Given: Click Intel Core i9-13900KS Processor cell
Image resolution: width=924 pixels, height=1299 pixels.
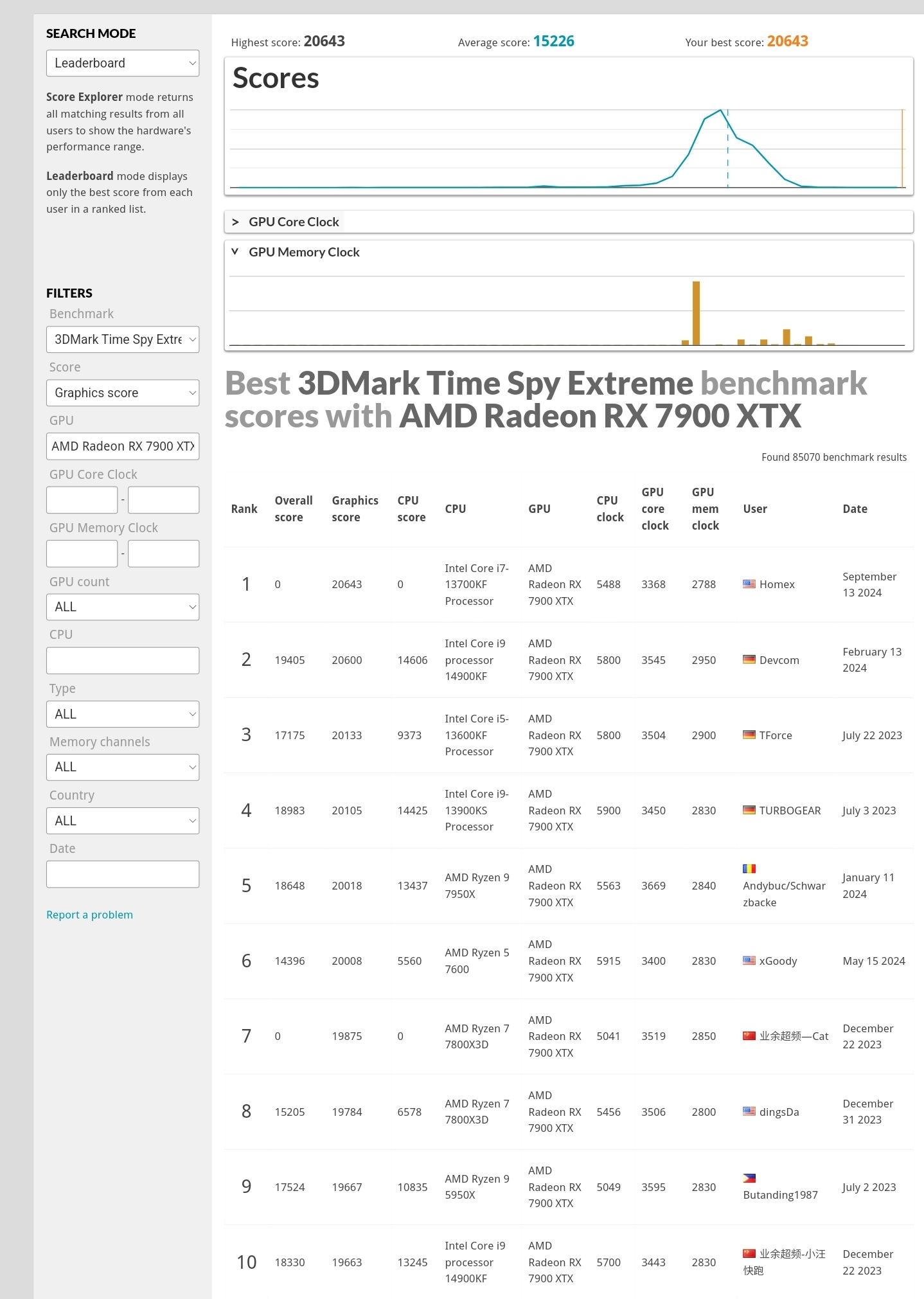Looking at the screenshot, I should [477, 811].
